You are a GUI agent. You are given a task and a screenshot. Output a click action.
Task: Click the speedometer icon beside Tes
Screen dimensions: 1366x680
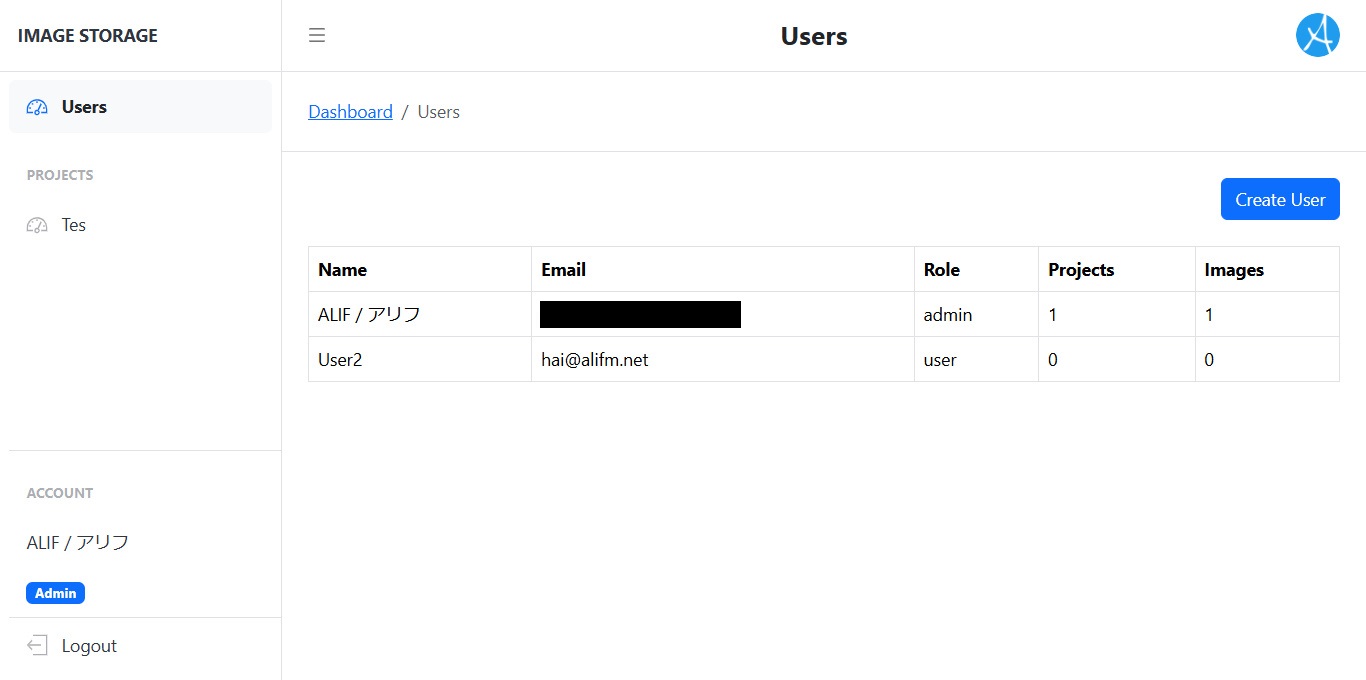(37, 225)
